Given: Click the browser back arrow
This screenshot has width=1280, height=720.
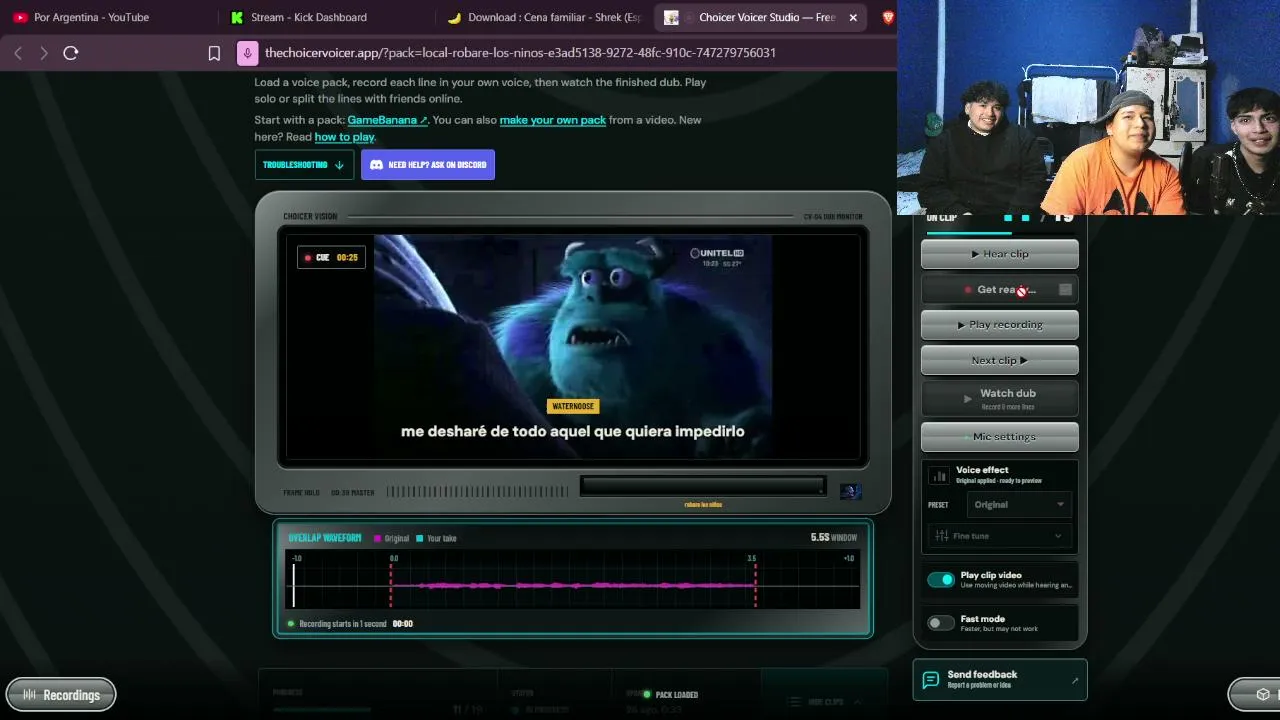Looking at the screenshot, I should click(18, 53).
